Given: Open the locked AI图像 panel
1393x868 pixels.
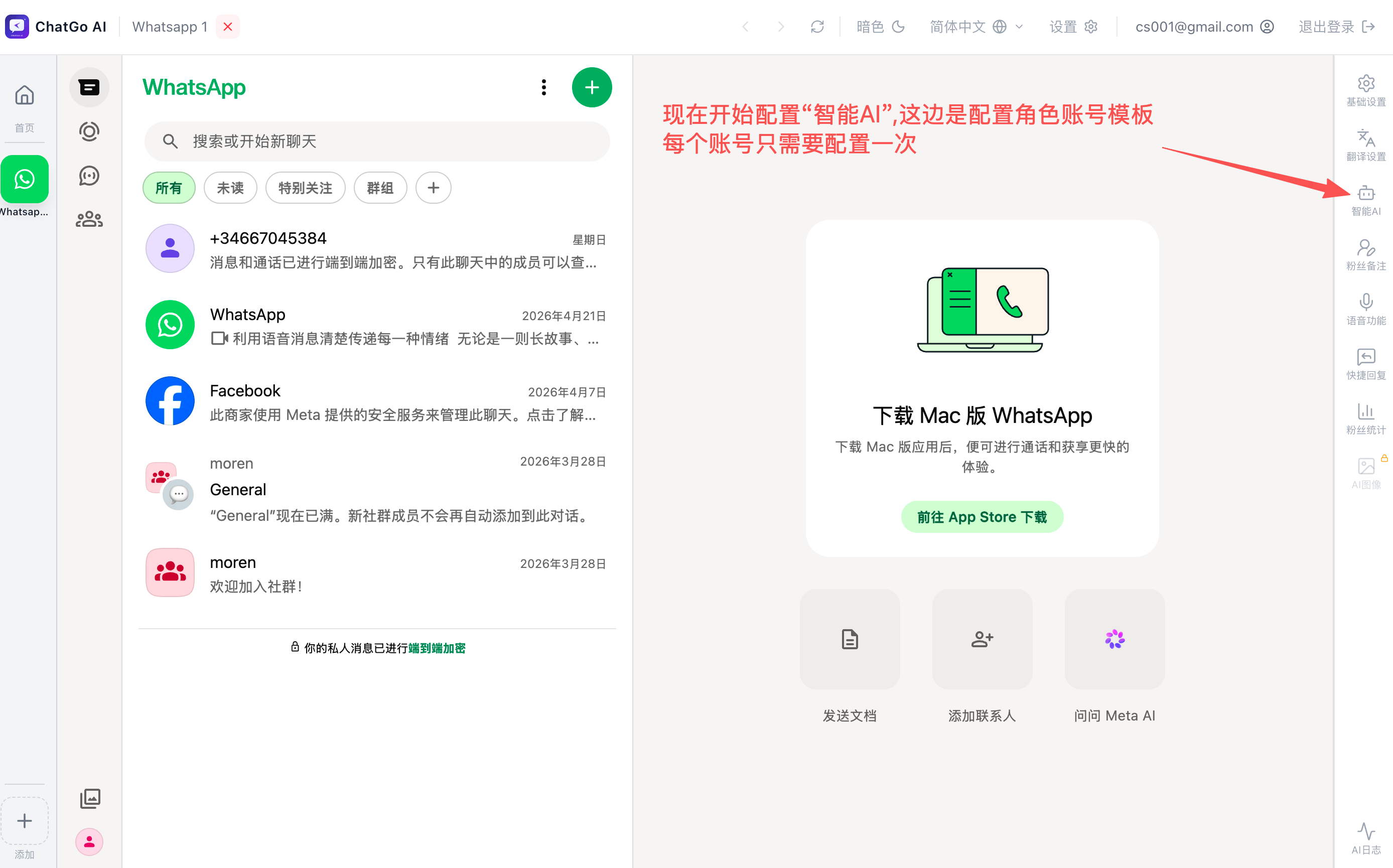Looking at the screenshot, I should point(1365,473).
